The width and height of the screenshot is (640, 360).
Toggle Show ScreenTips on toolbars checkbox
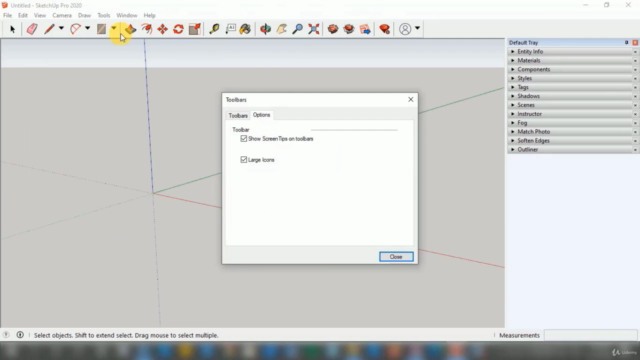pyautogui.click(x=244, y=139)
